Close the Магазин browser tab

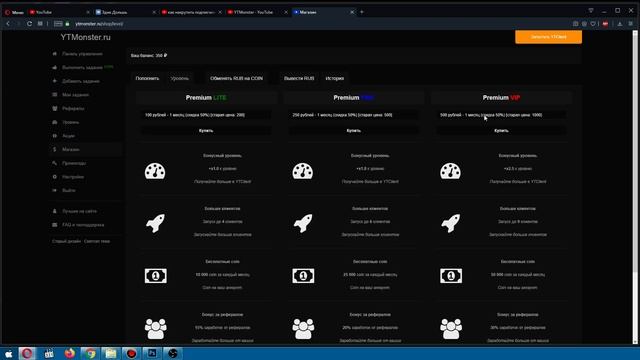[x=352, y=12]
